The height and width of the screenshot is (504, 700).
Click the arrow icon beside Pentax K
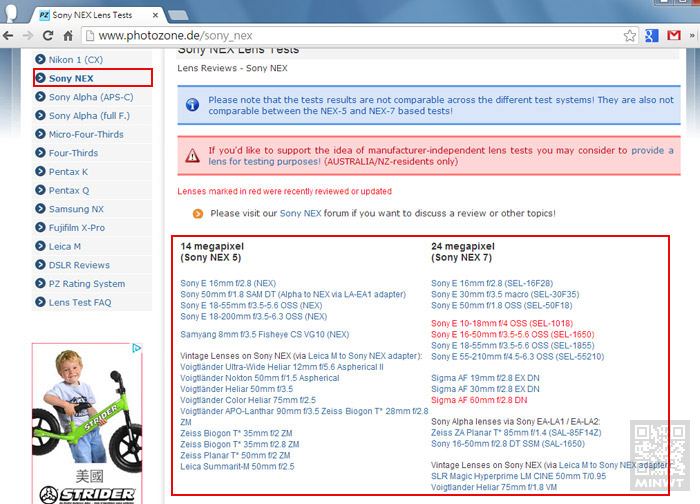coord(40,171)
